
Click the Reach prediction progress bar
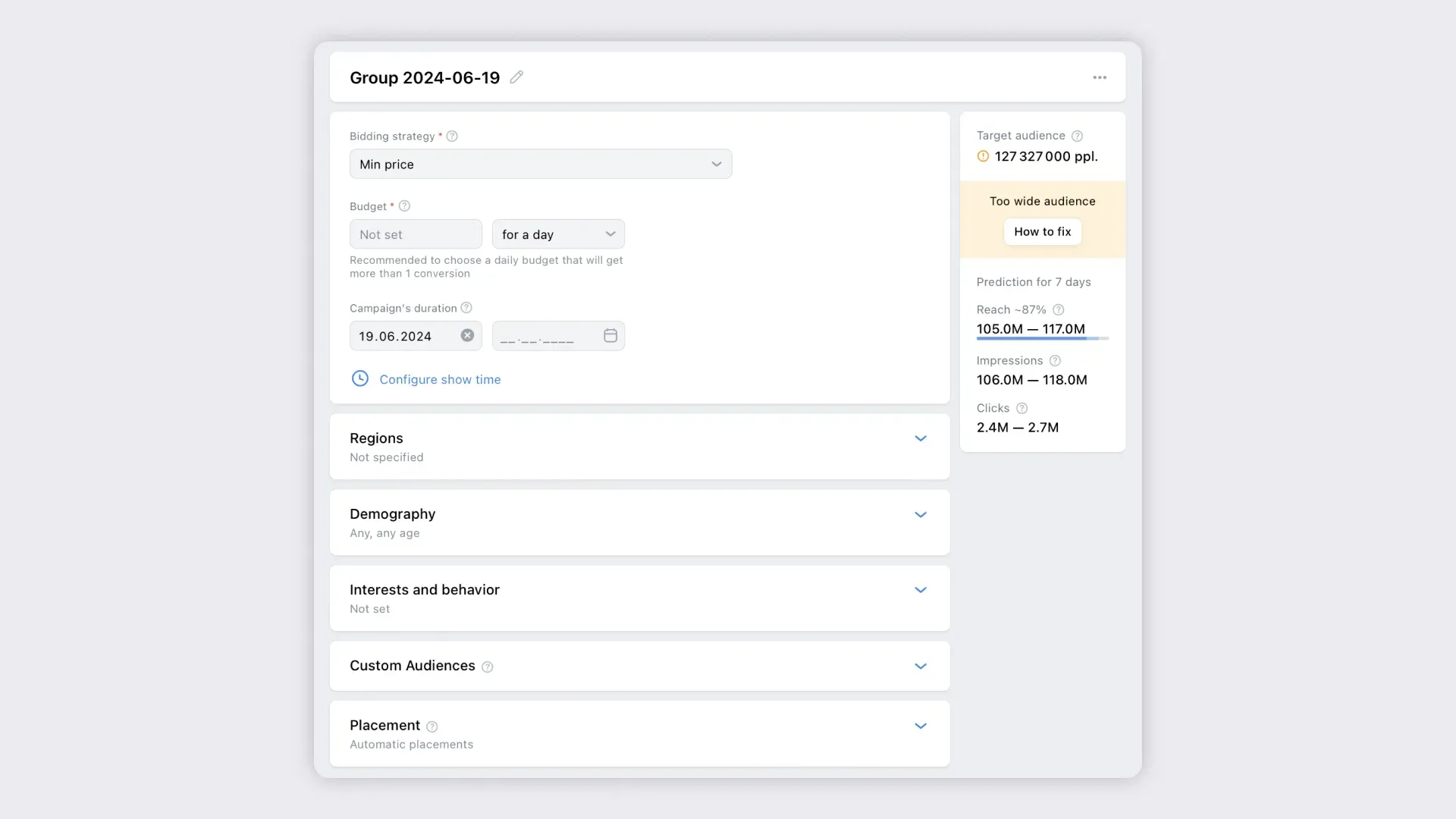(x=1042, y=338)
